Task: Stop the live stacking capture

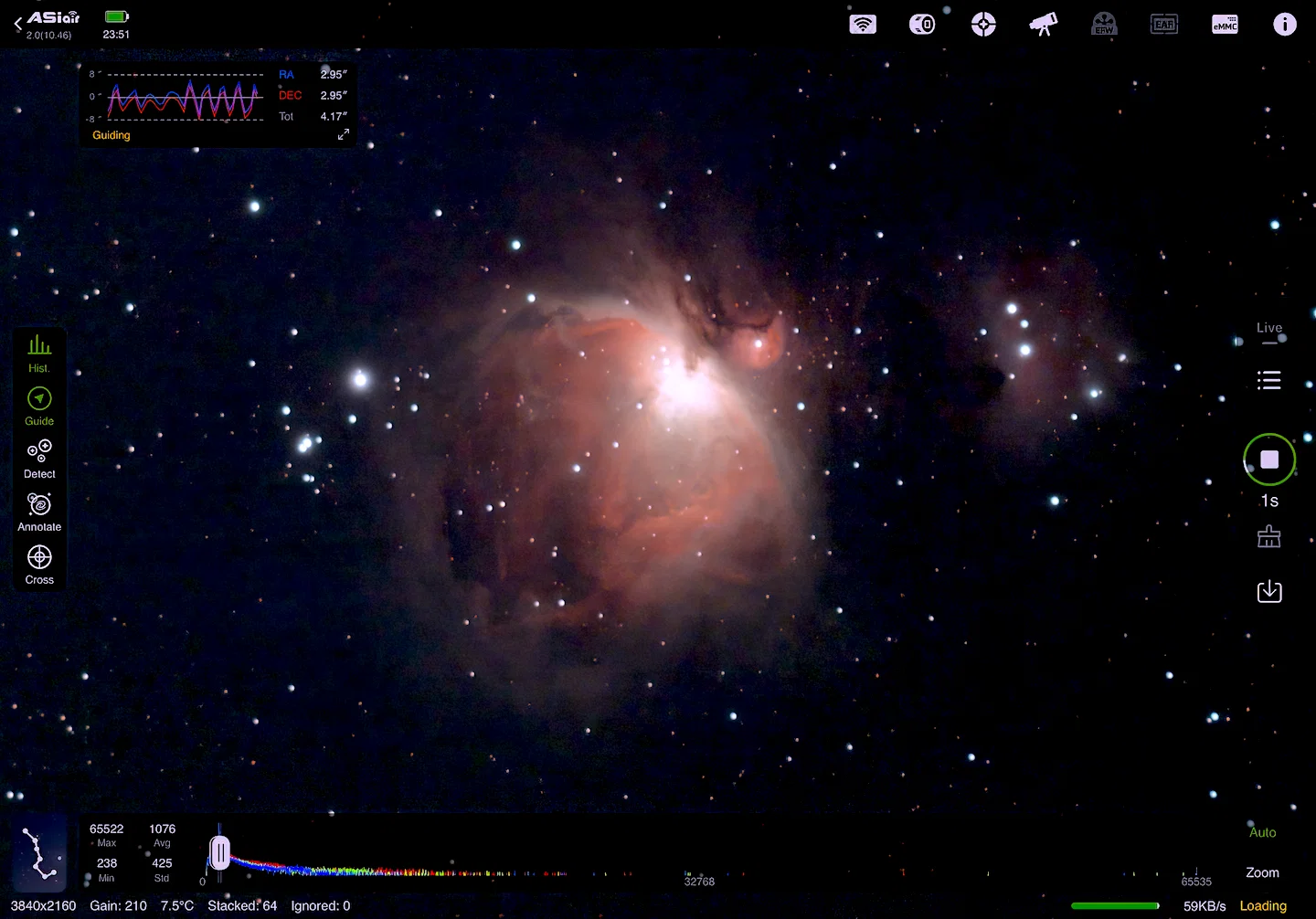Action: coord(1269,459)
